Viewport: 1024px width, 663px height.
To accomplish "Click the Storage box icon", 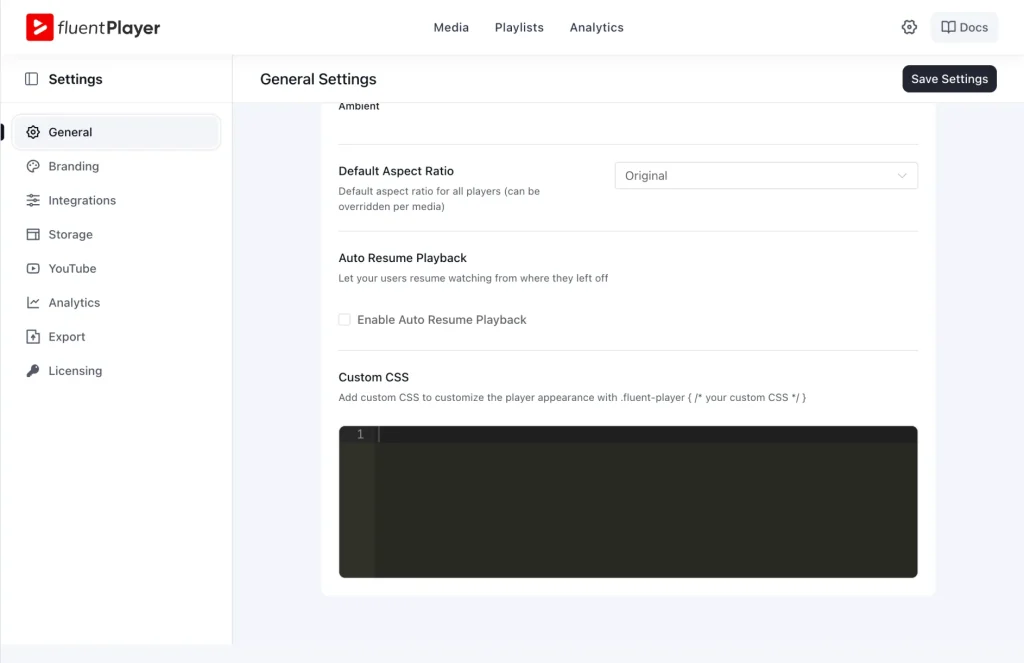I will coord(33,234).
